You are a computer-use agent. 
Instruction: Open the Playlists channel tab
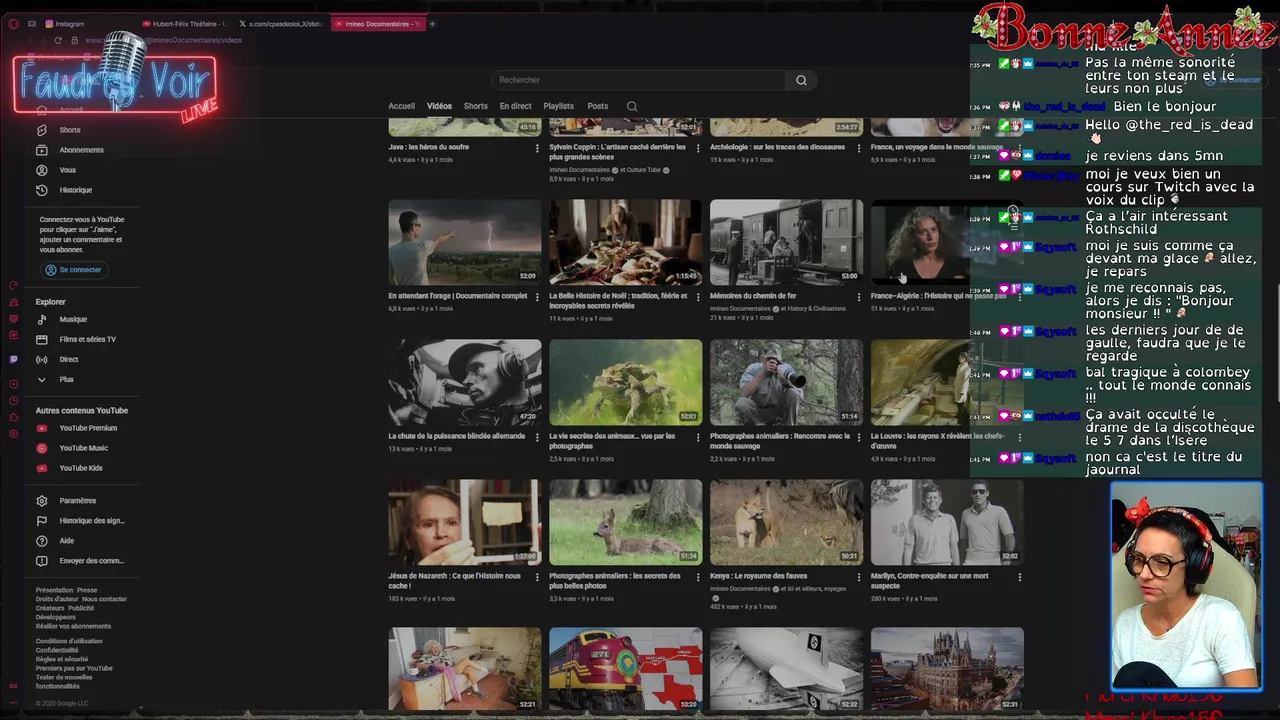559,106
